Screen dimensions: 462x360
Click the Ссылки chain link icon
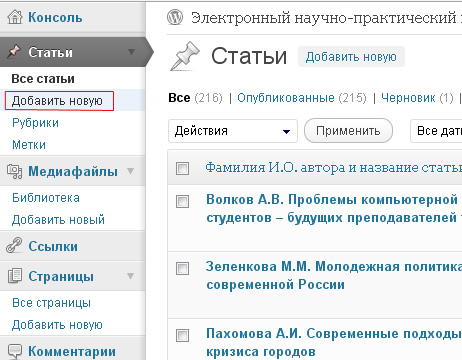coord(14,246)
